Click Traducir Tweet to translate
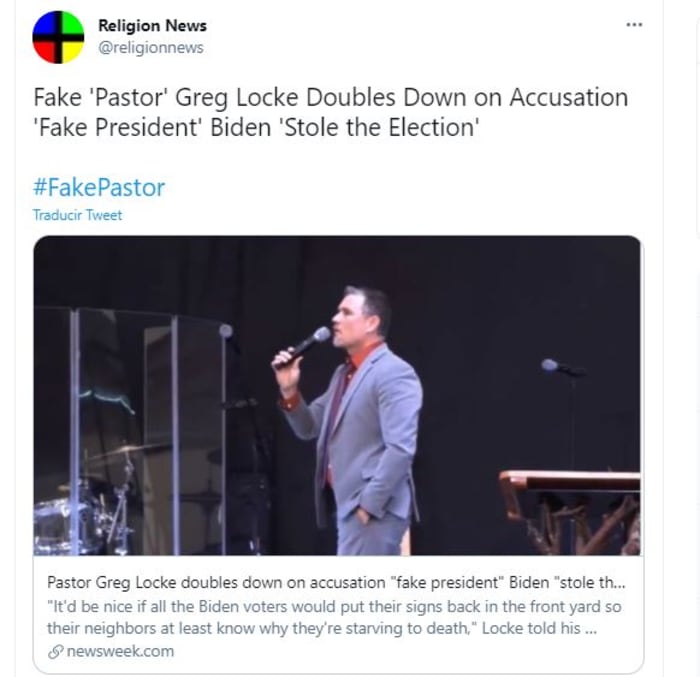 [x=77, y=215]
